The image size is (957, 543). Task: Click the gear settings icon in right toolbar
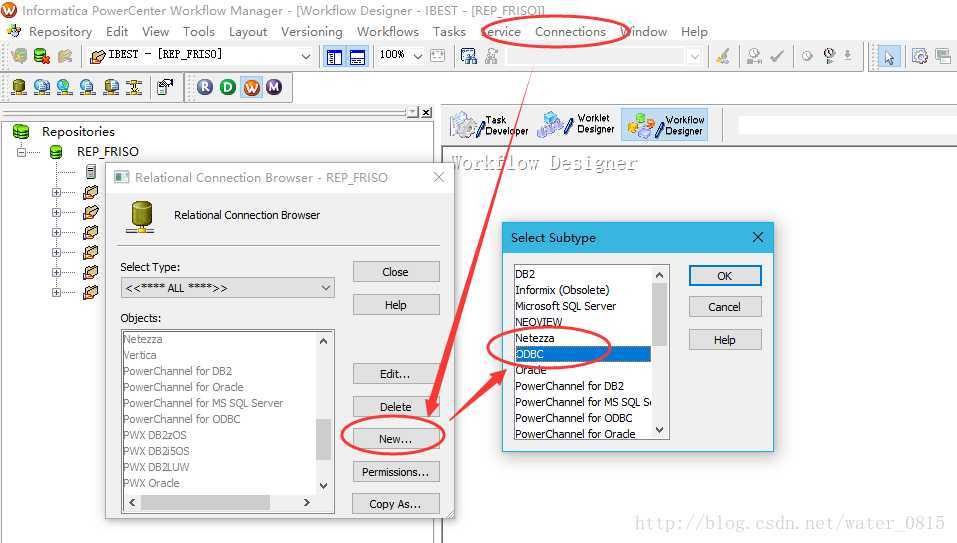[x=919, y=56]
